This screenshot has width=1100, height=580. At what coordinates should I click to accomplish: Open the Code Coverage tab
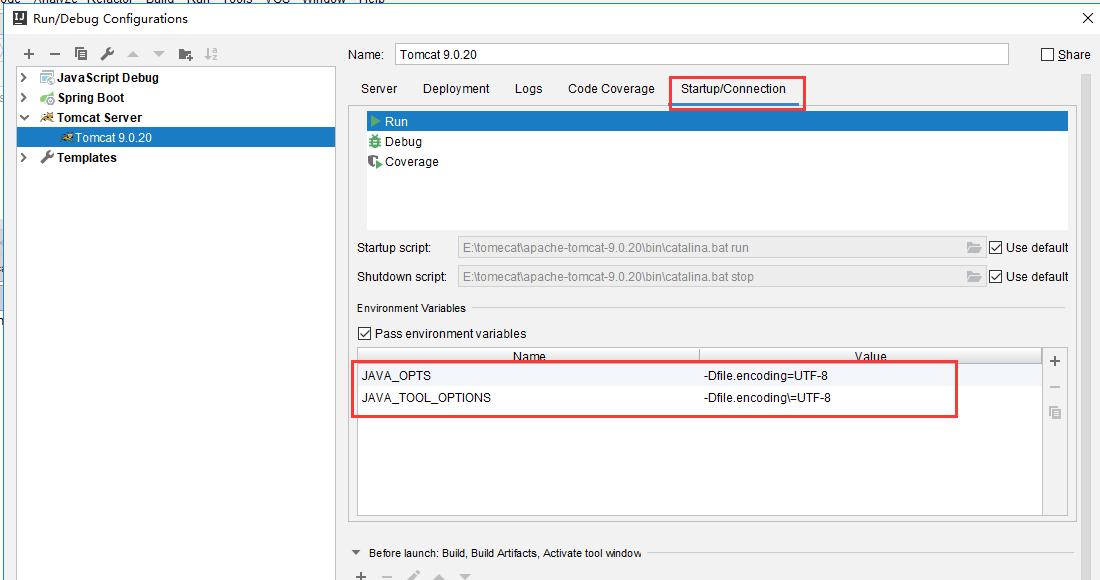tap(611, 88)
